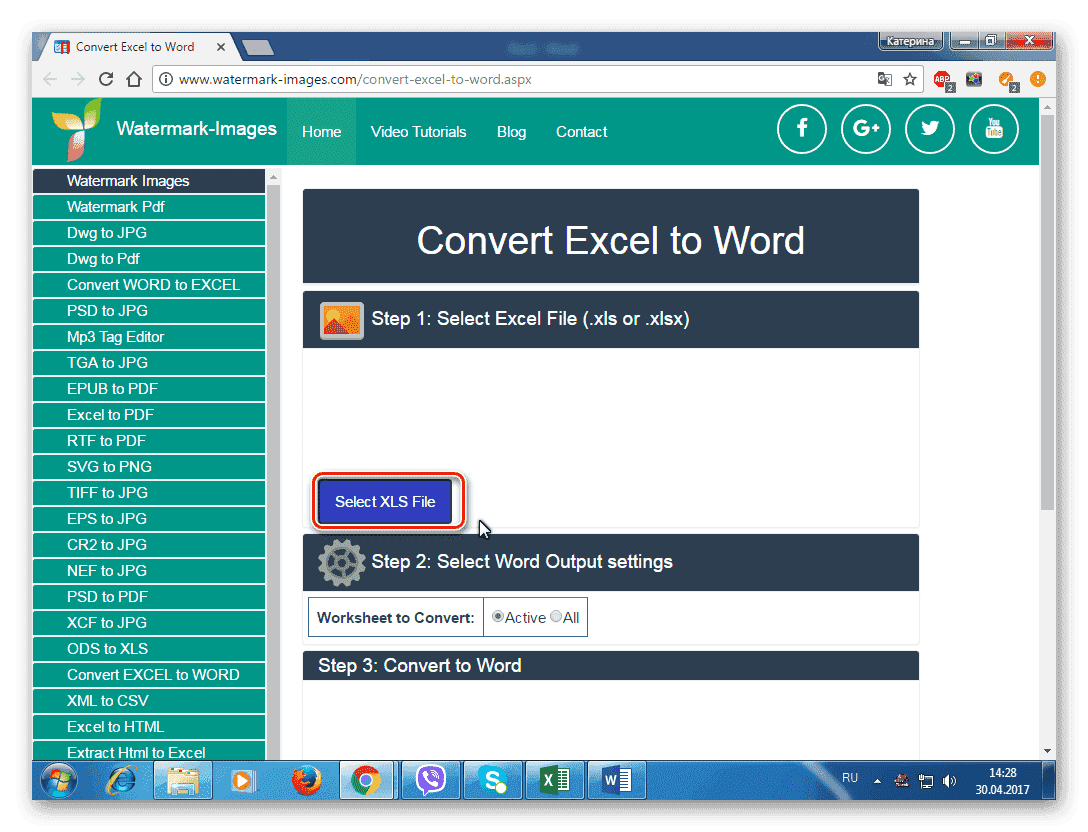Open Viber from the taskbar

click(x=430, y=779)
